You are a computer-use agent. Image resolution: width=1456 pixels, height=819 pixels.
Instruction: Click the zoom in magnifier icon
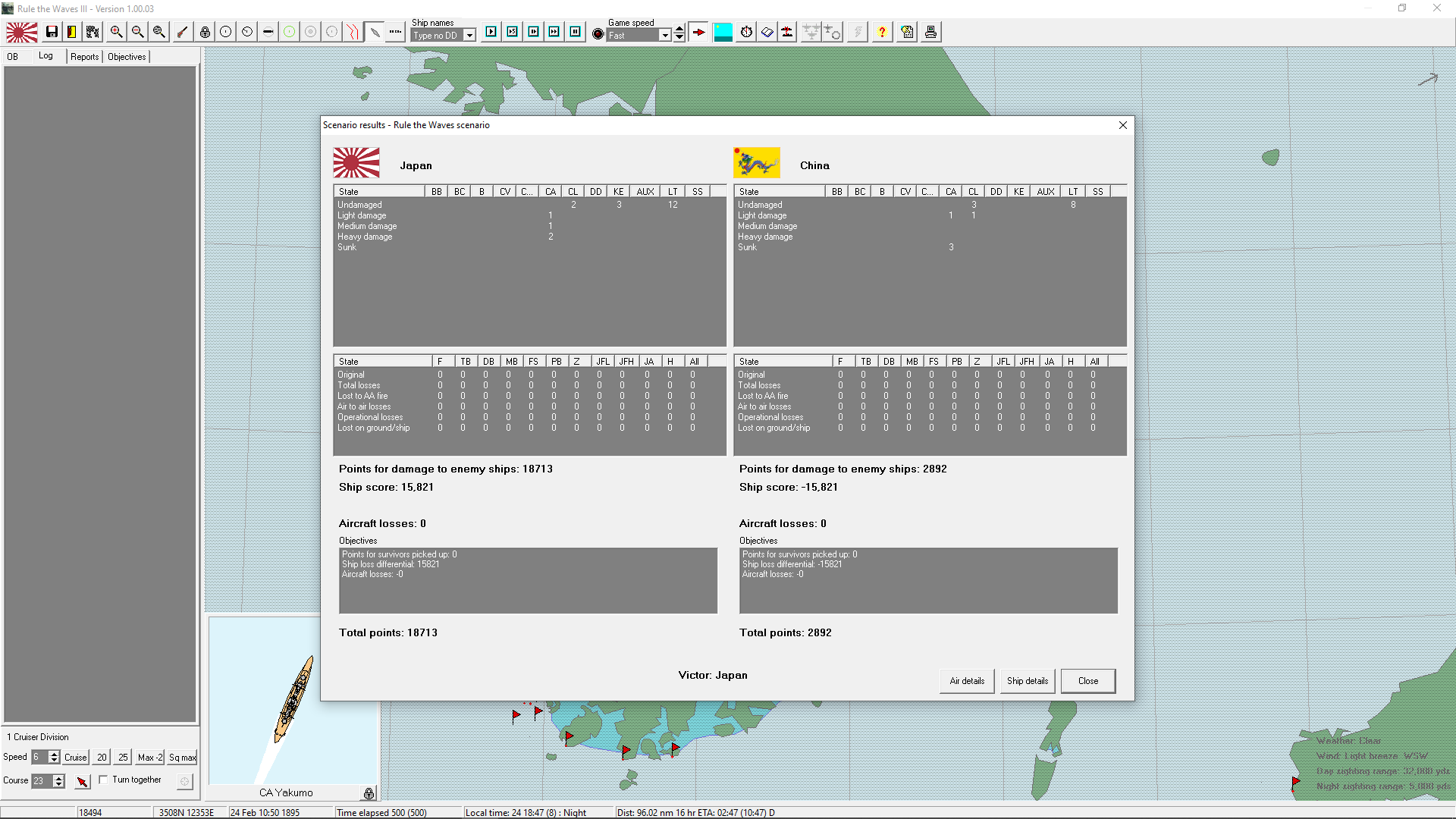[116, 32]
